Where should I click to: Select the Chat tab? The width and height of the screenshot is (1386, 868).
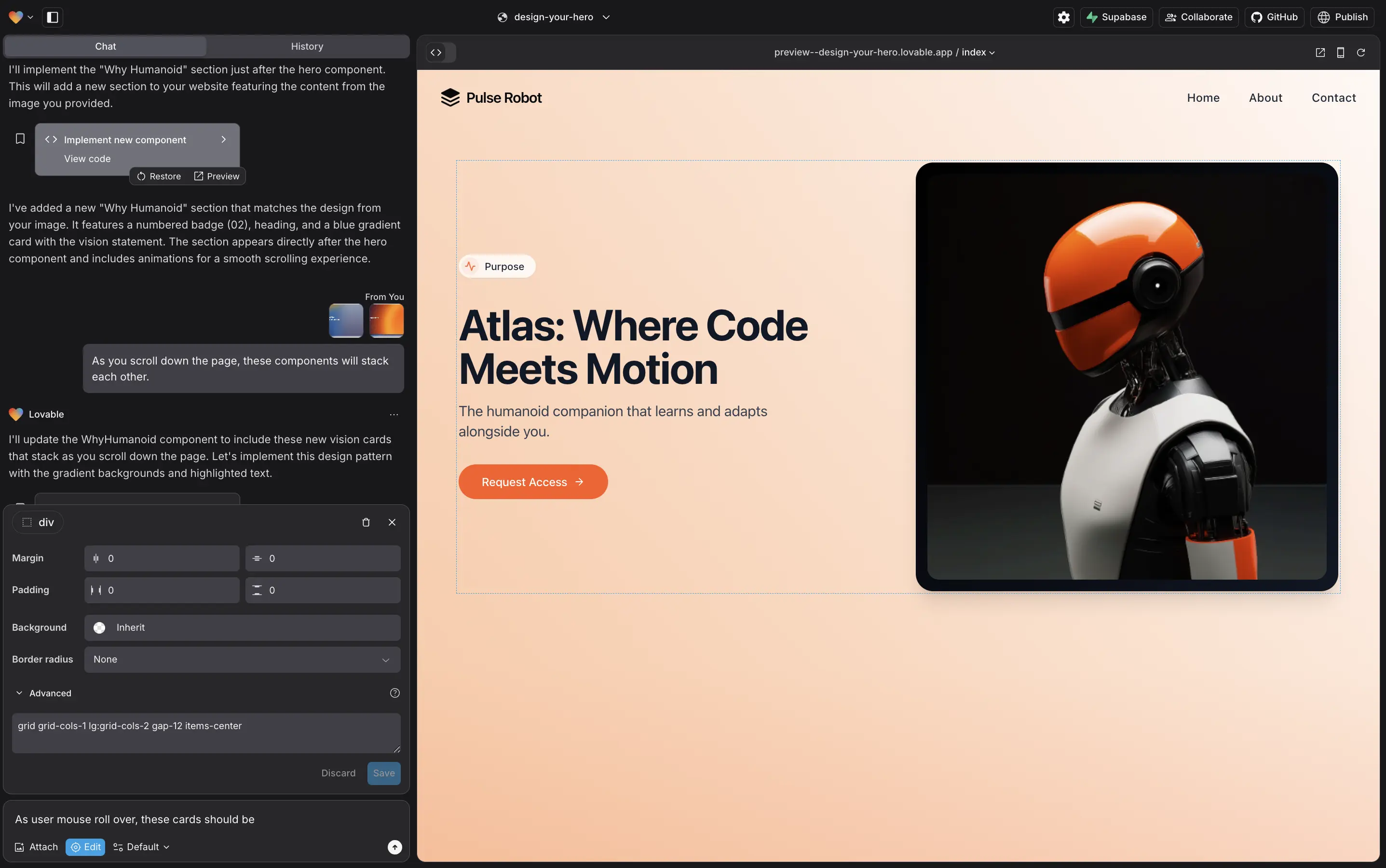[105, 46]
